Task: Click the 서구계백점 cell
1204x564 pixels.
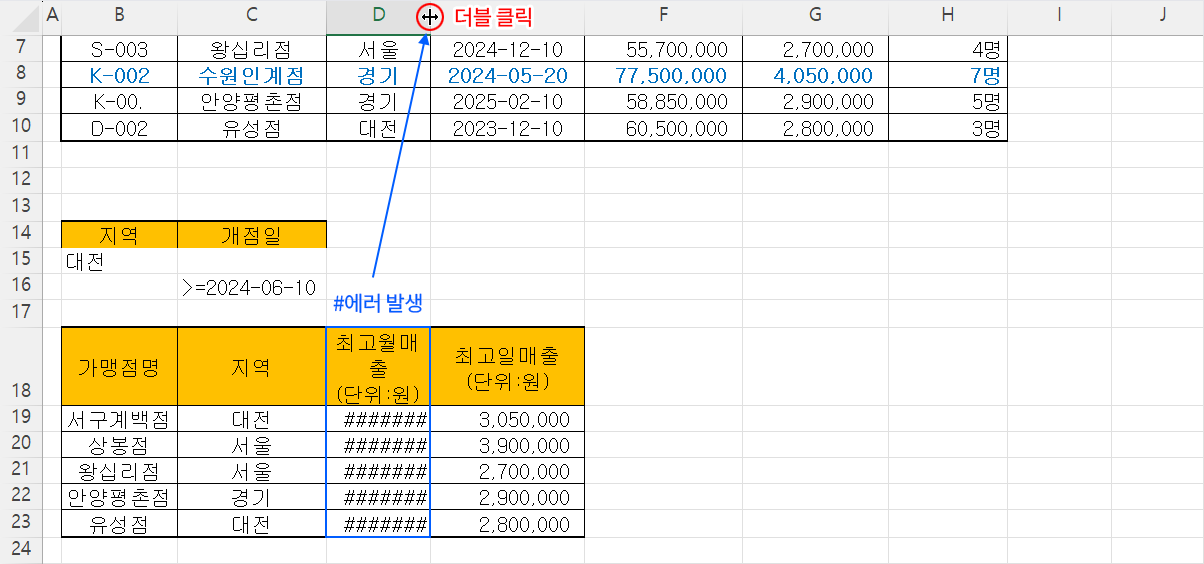Action: tap(120, 419)
